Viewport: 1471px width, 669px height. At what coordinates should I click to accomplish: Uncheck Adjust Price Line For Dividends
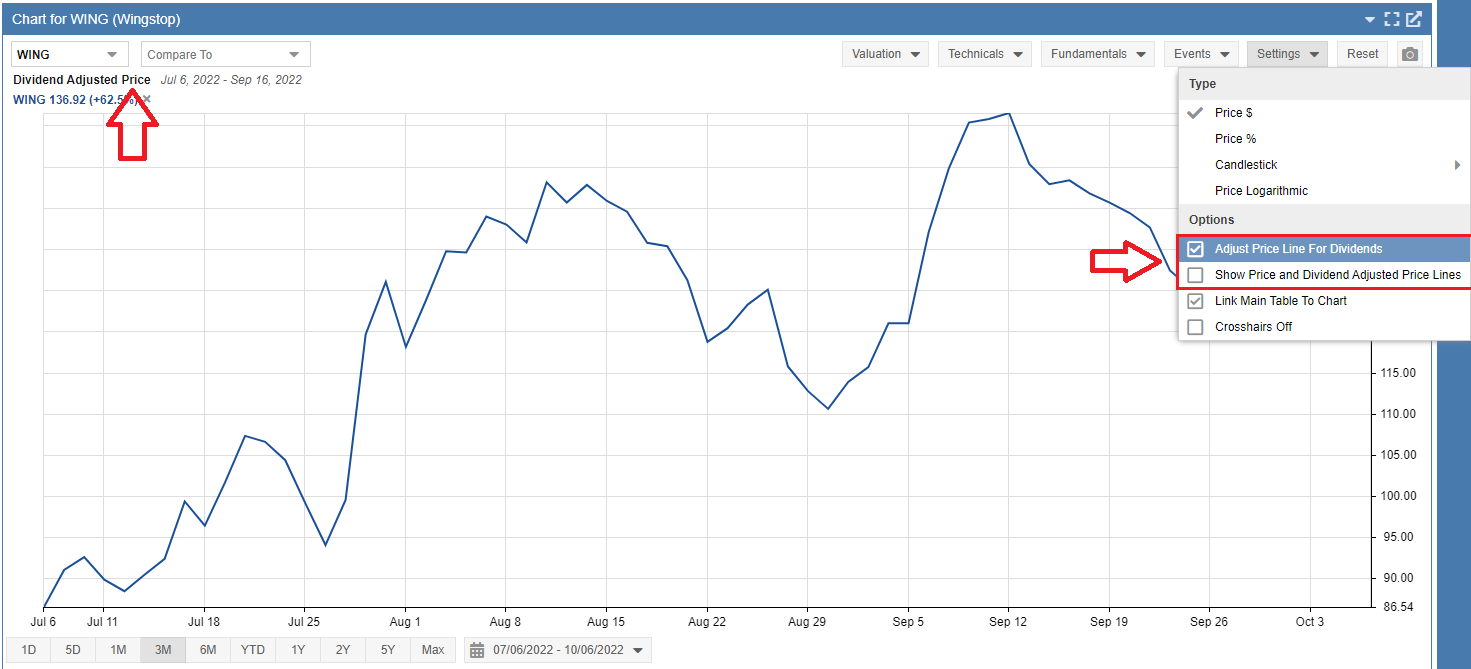coord(1195,249)
